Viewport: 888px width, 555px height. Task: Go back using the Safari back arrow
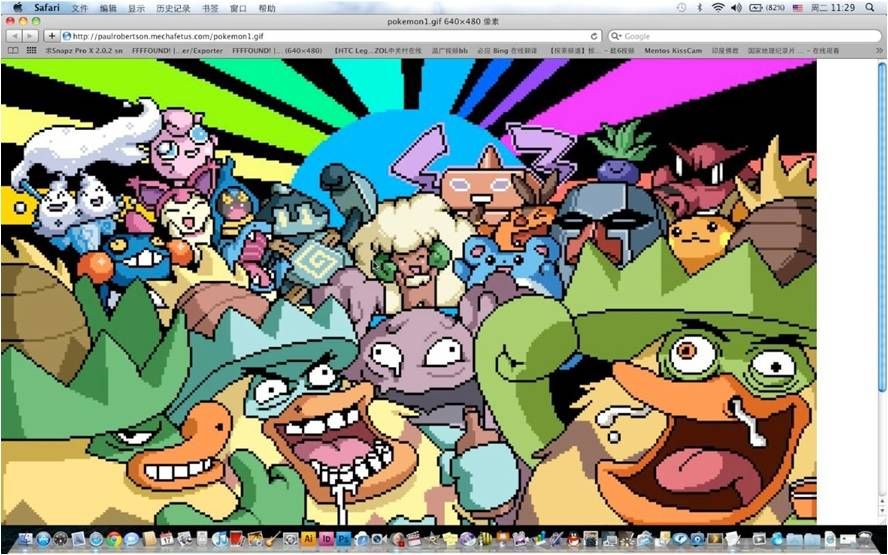(x=14, y=36)
